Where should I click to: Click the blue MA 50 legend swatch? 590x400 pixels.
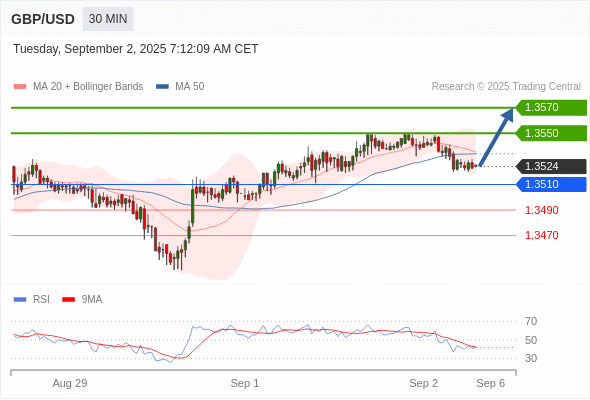pyautogui.click(x=162, y=87)
